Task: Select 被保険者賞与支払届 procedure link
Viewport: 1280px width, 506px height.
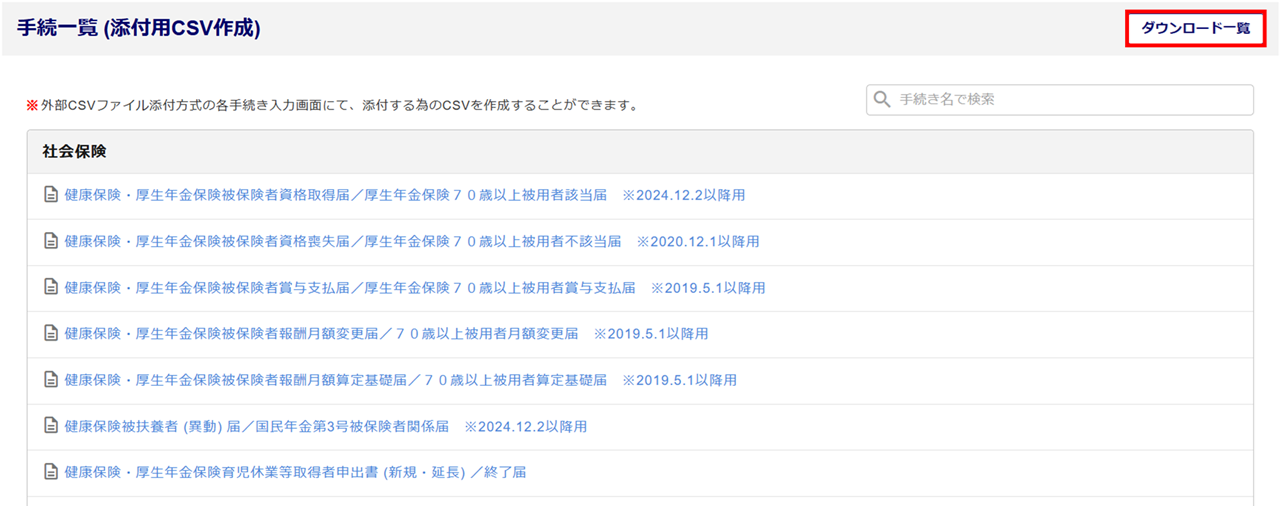Action: pyautogui.click(x=414, y=287)
